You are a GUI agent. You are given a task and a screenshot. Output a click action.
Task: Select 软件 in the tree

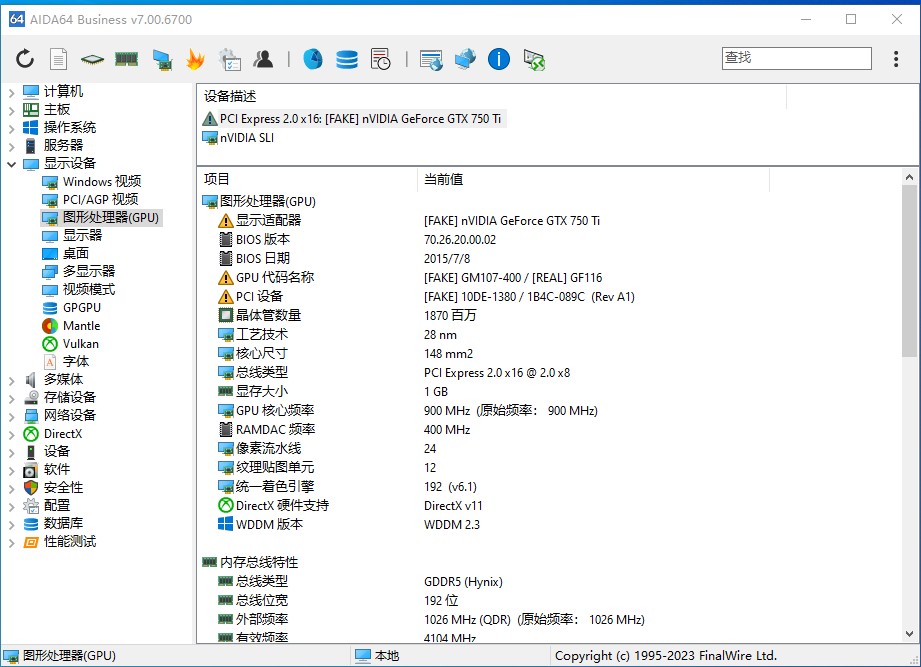pos(46,470)
